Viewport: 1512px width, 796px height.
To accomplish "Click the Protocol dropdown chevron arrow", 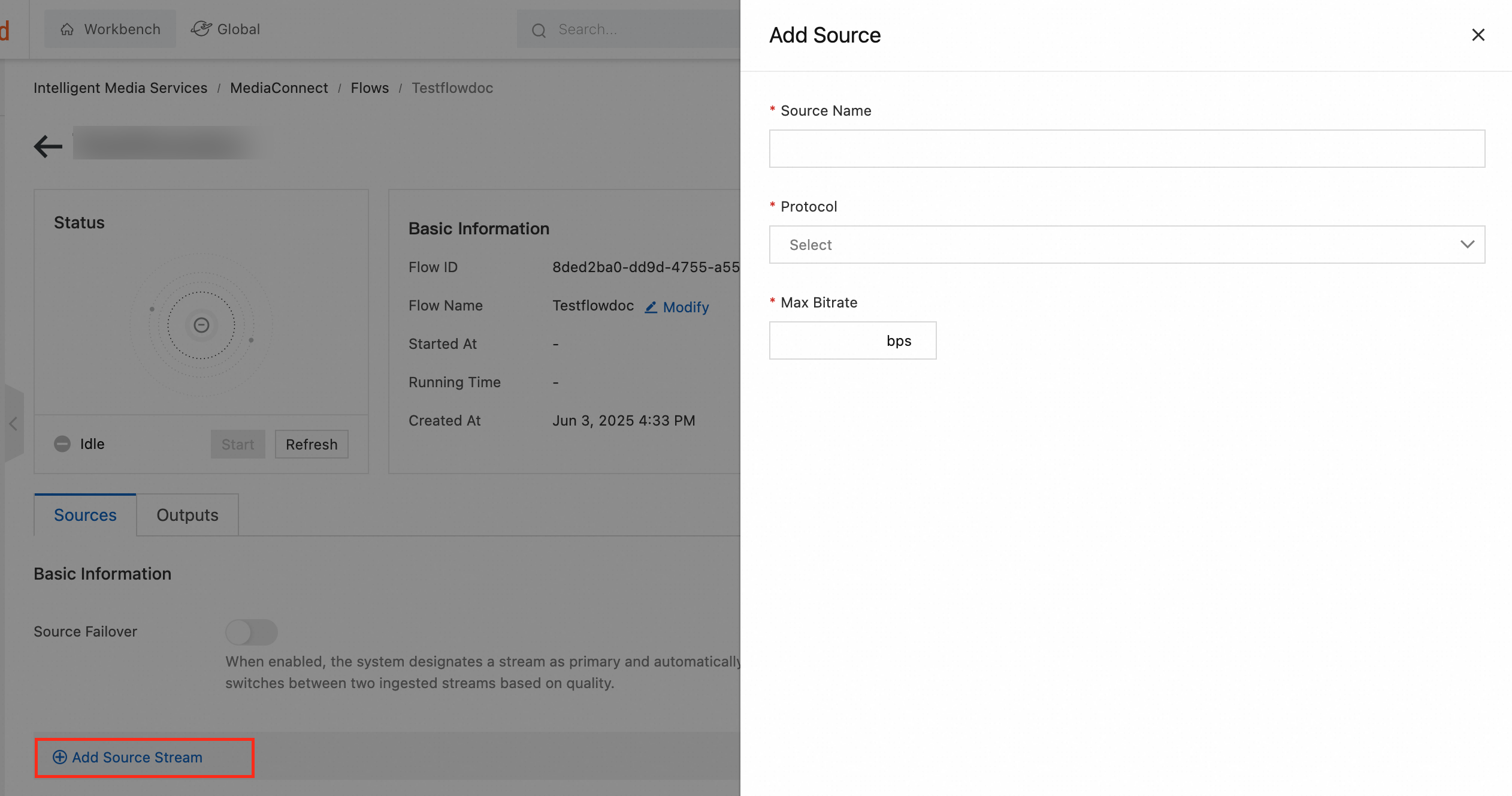I will click(x=1467, y=245).
